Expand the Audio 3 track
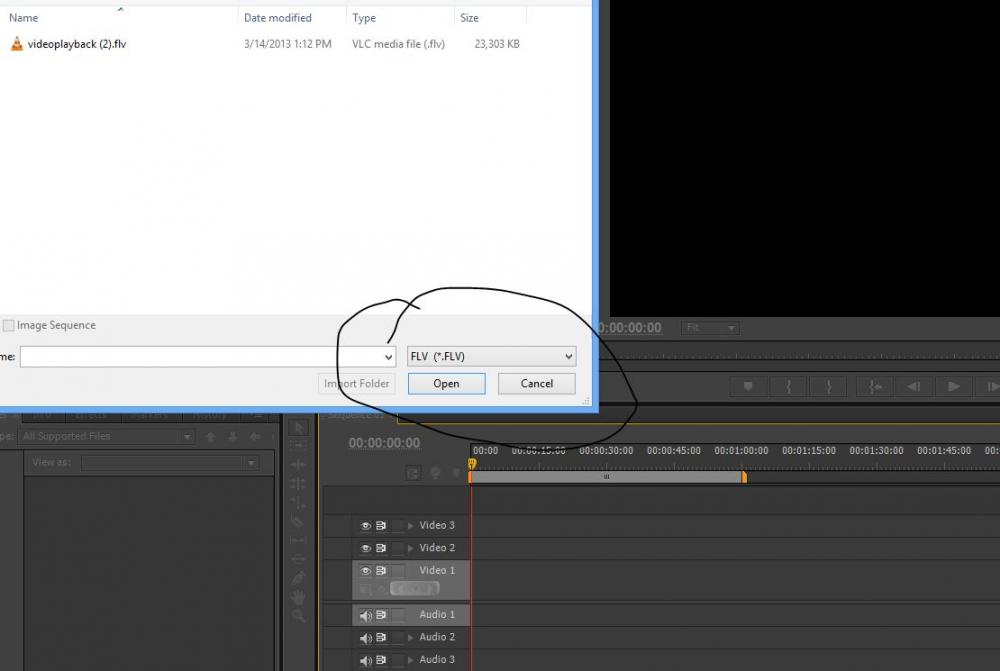This screenshot has height=671, width=1000. 411,660
